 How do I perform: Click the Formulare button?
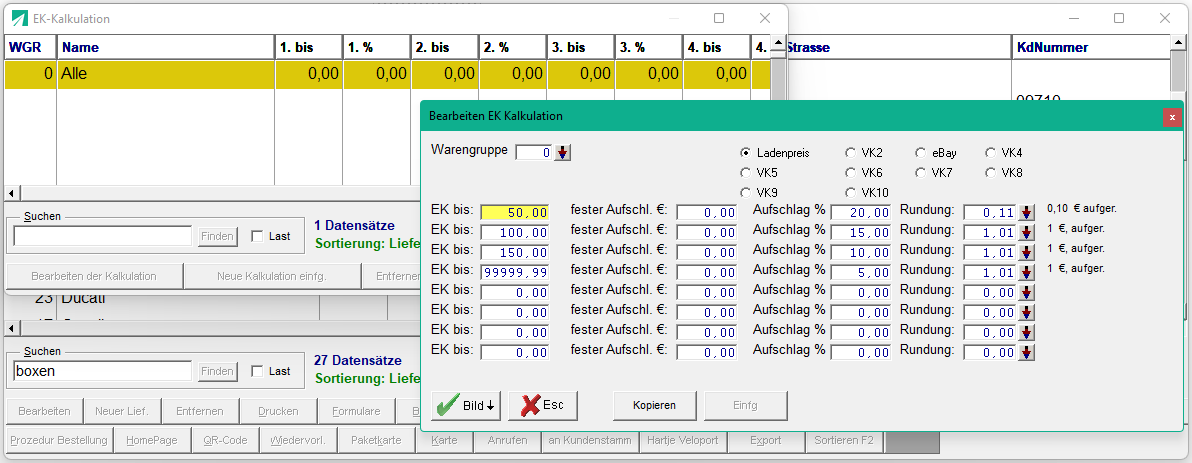356,411
